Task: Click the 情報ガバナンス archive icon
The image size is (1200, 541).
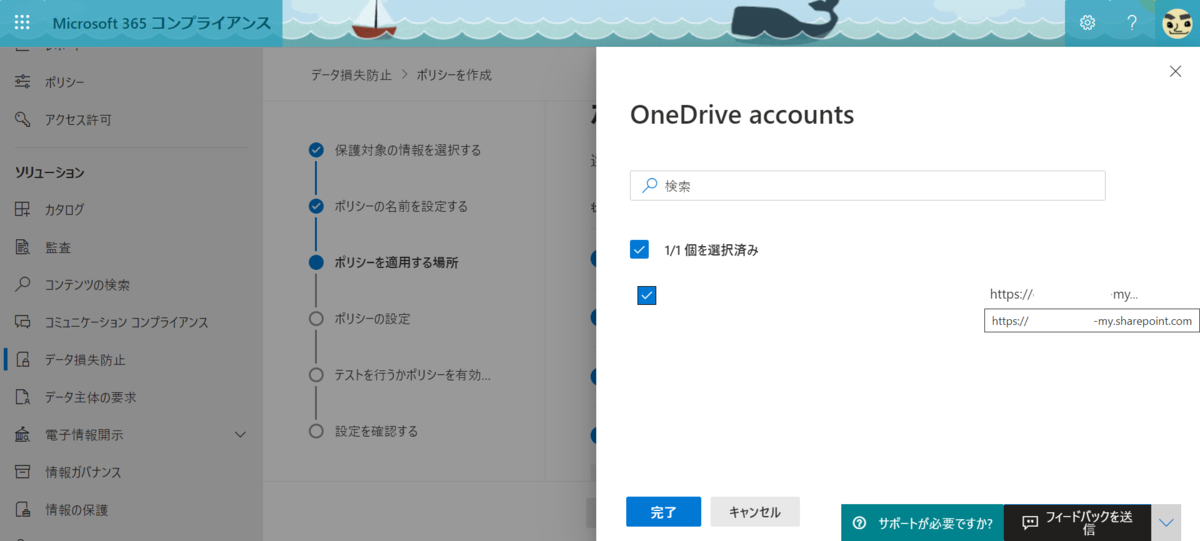Action: tap(23, 472)
